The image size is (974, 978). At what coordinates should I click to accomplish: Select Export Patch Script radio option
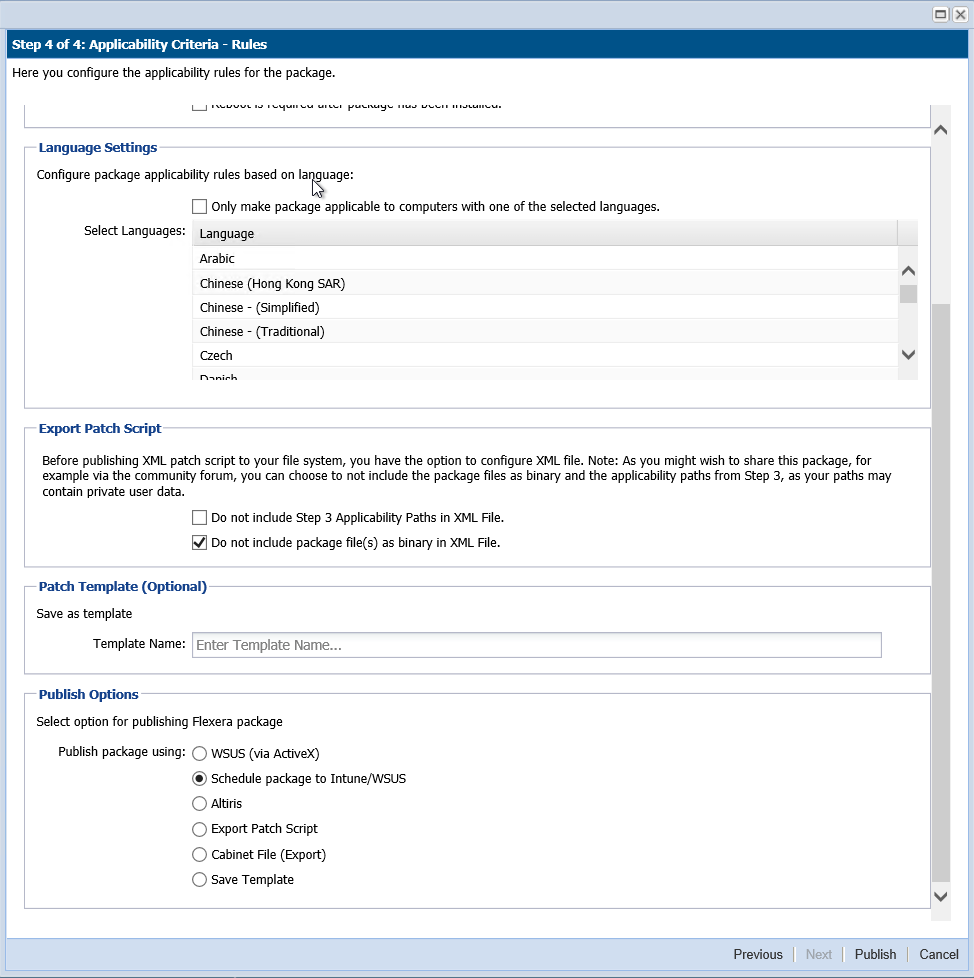pyautogui.click(x=200, y=829)
